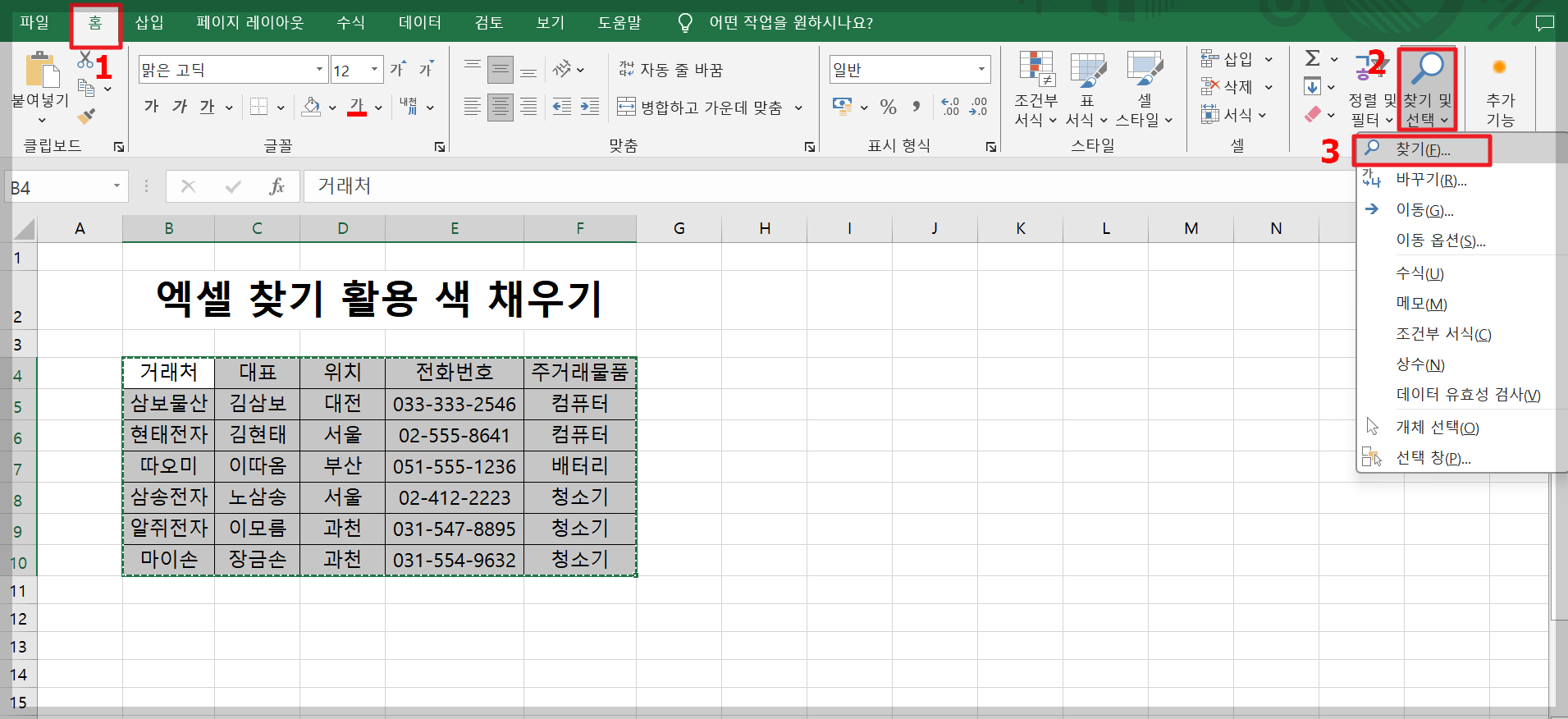
Task: Open the font name dropdown (맑은 고딕)
Action: coord(320,70)
